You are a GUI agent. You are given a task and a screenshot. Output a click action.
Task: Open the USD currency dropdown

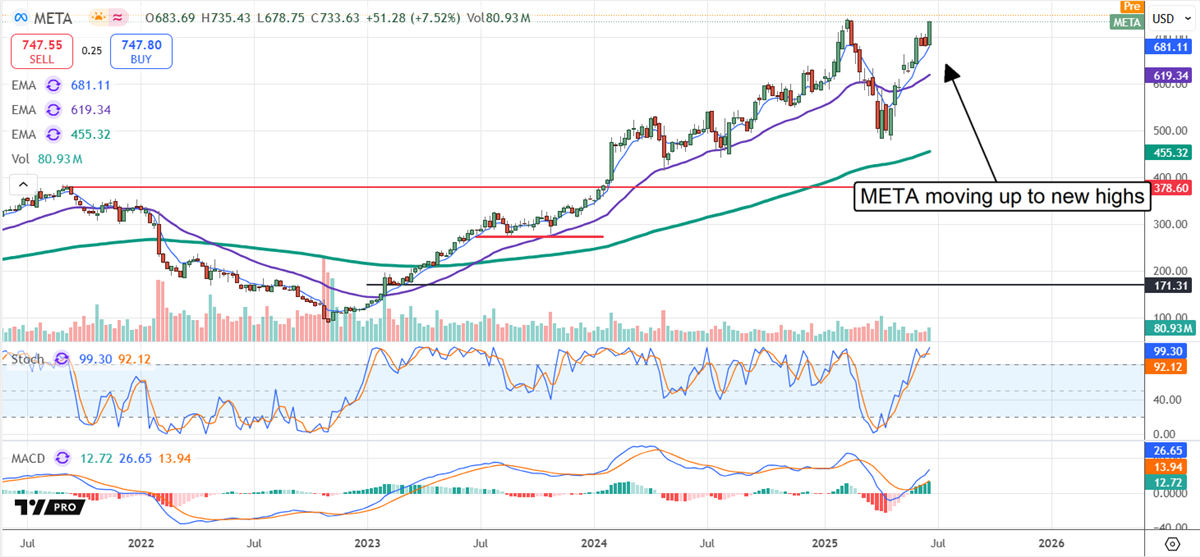[x=1168, y=19]
